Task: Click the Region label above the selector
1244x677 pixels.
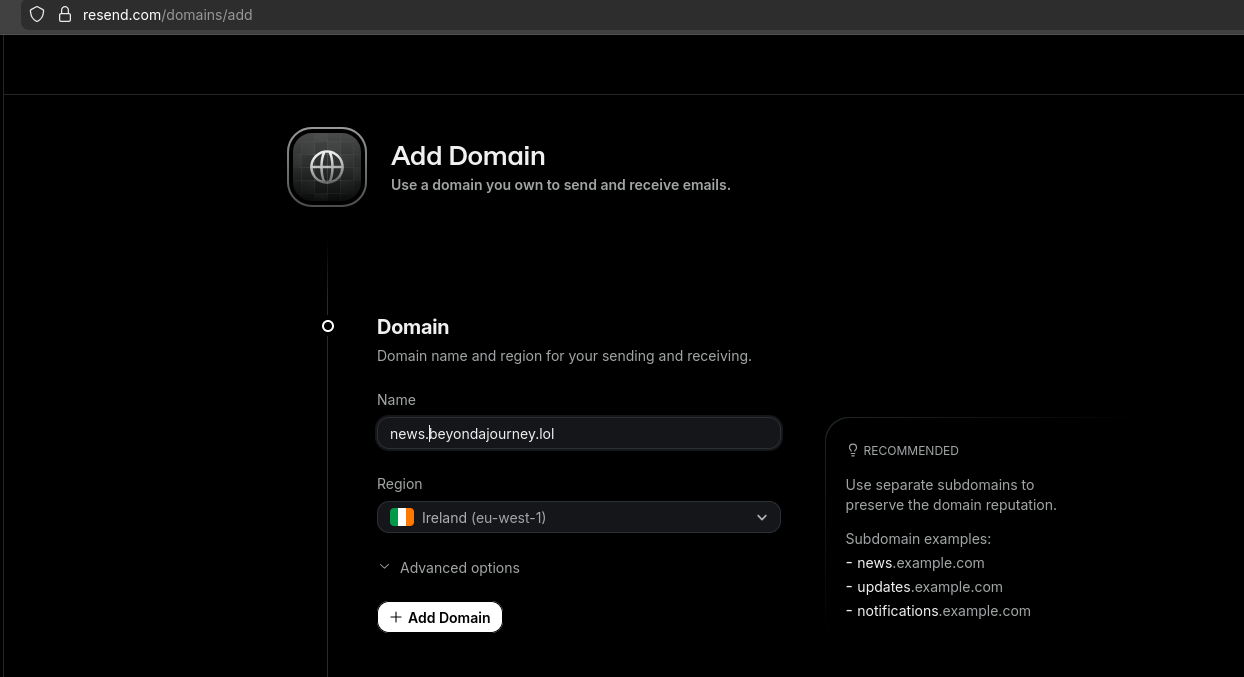Action: (399, 483)
